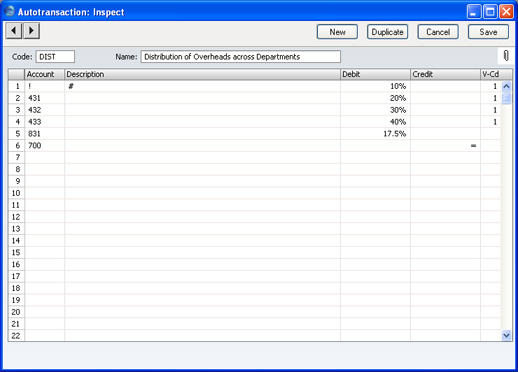
Task: Save the Autotransaction record
Action: [488, 32]
